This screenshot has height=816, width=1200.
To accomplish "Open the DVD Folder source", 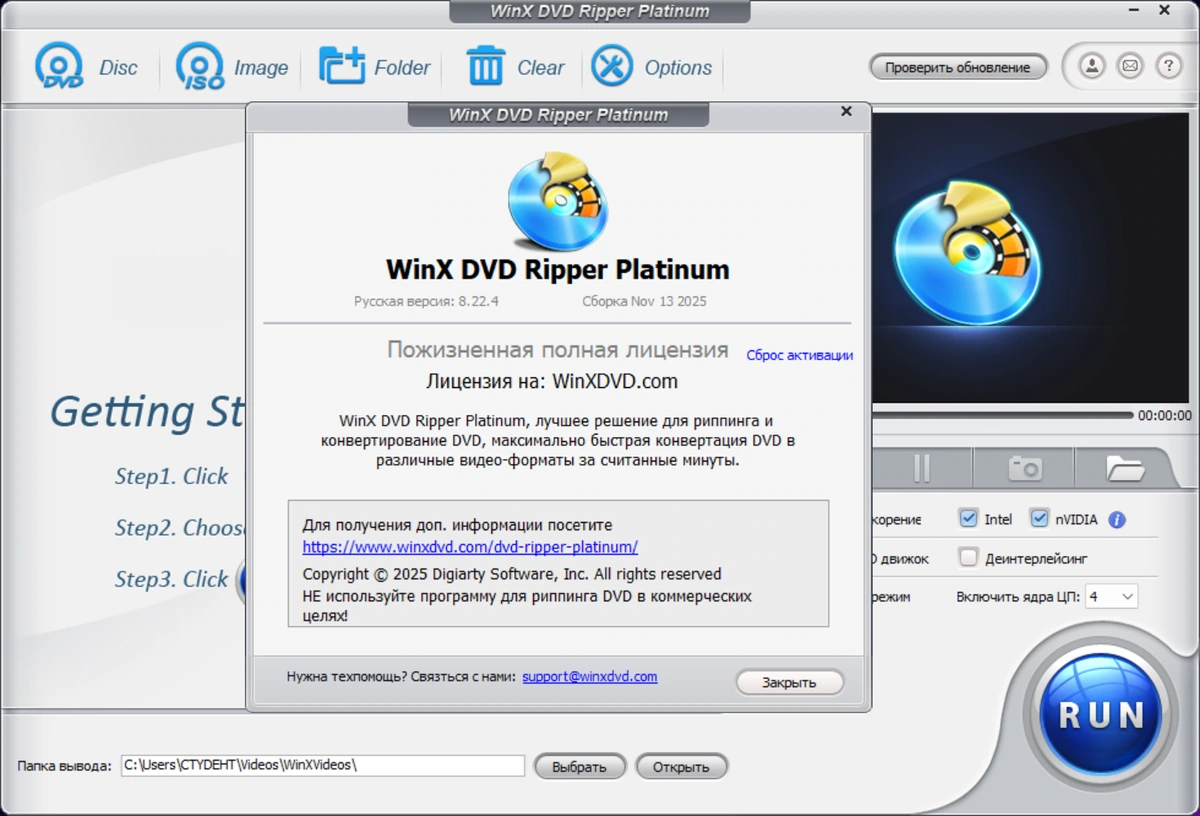I will [x=375, y=67].
